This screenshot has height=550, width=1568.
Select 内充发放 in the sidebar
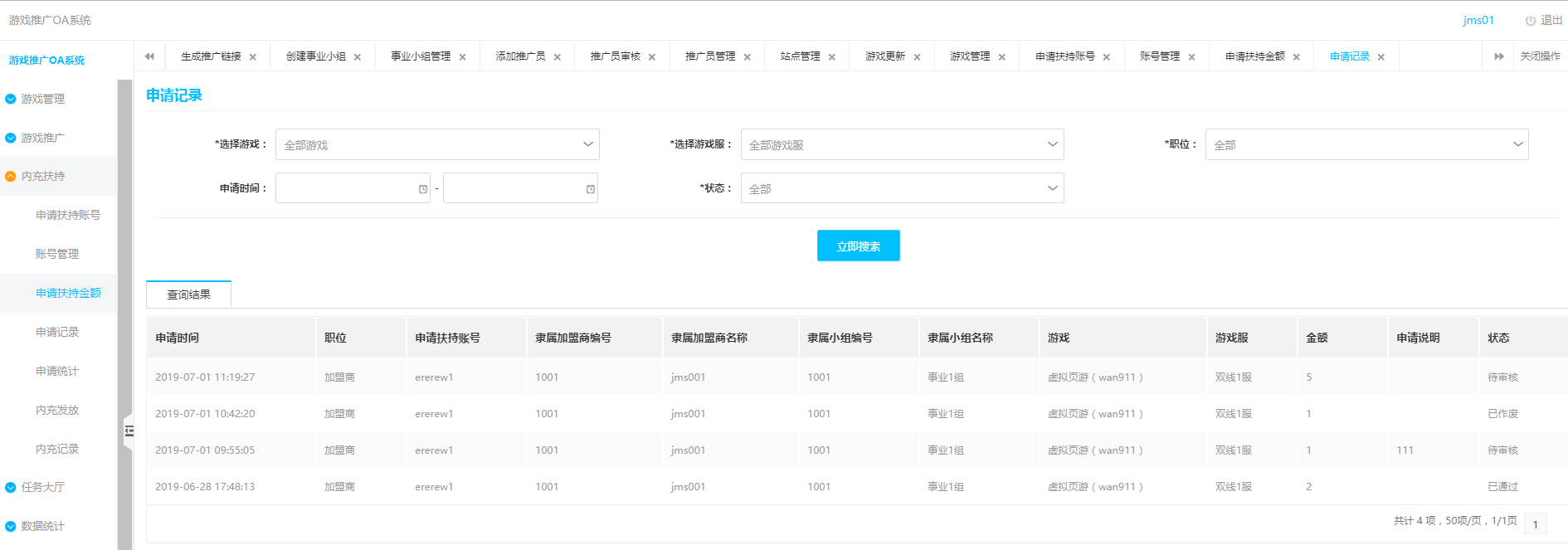(57, 410)
